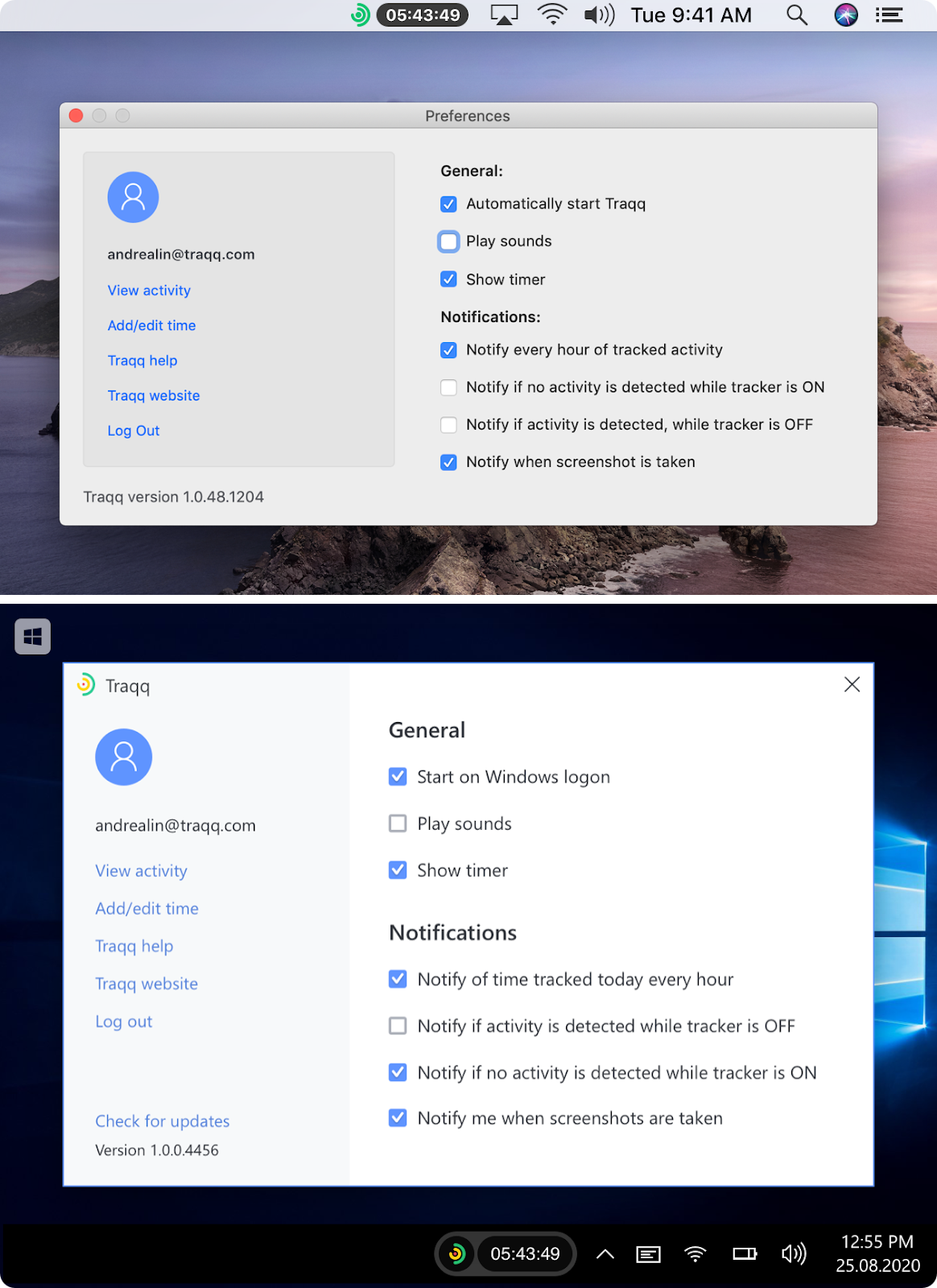937x1288 pixels.
Task: Click the Traqq icon in macOS menu bar
Action: 361,14
